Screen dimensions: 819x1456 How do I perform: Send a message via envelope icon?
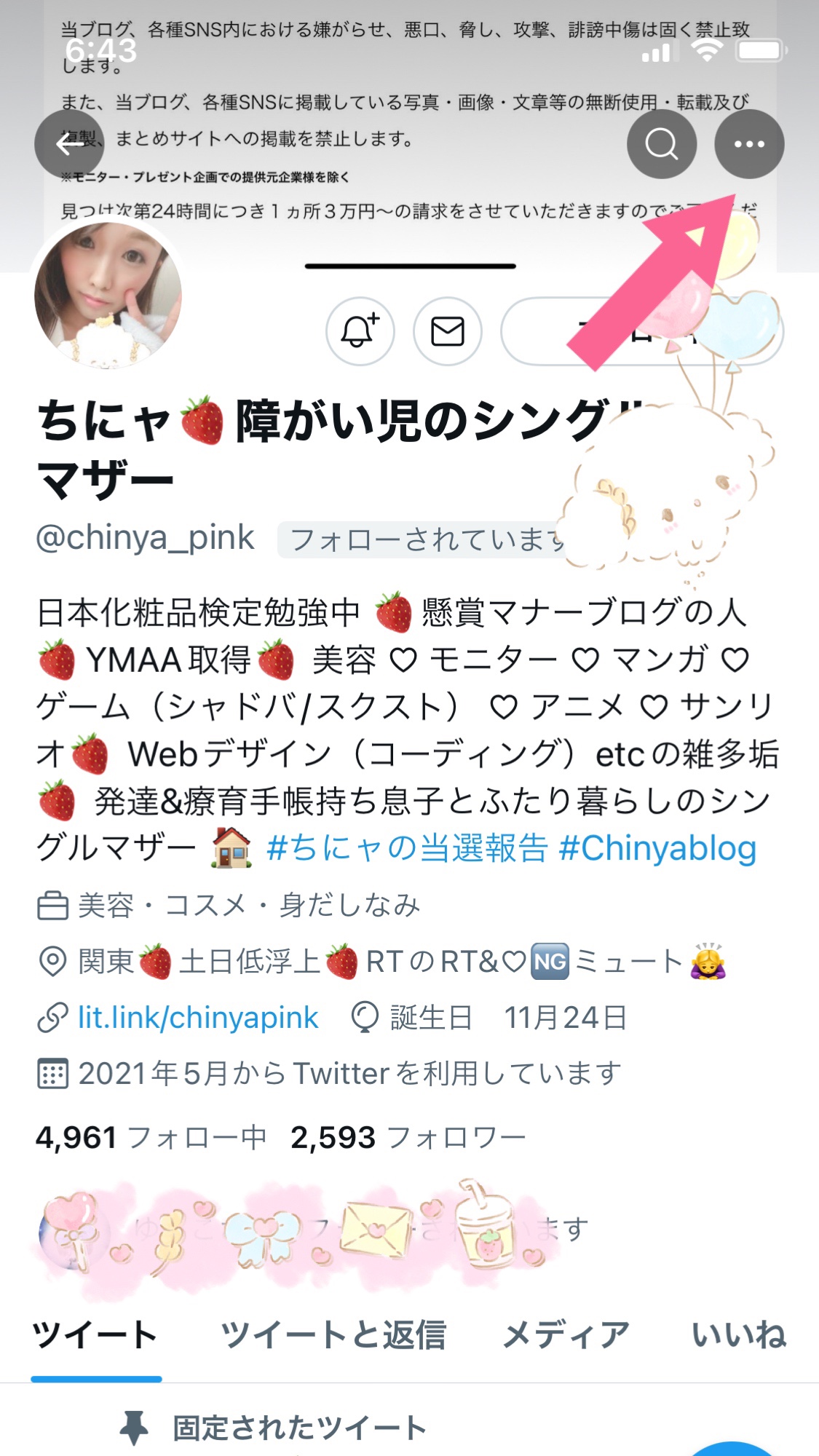[x=447, y=331]
